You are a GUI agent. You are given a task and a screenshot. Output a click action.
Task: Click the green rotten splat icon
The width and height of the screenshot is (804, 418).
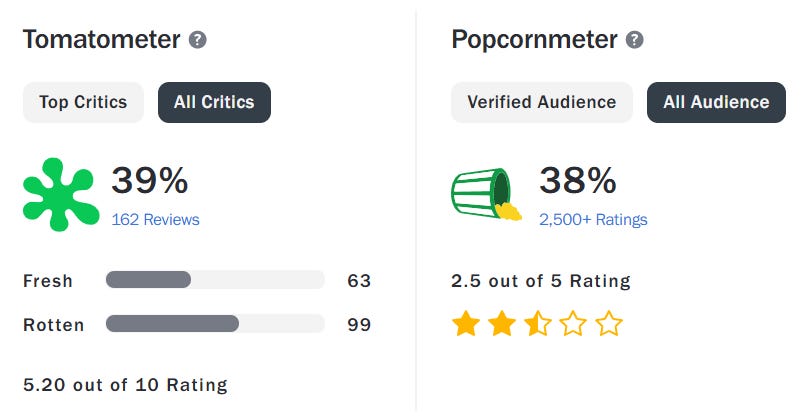(x=62, y=194)
